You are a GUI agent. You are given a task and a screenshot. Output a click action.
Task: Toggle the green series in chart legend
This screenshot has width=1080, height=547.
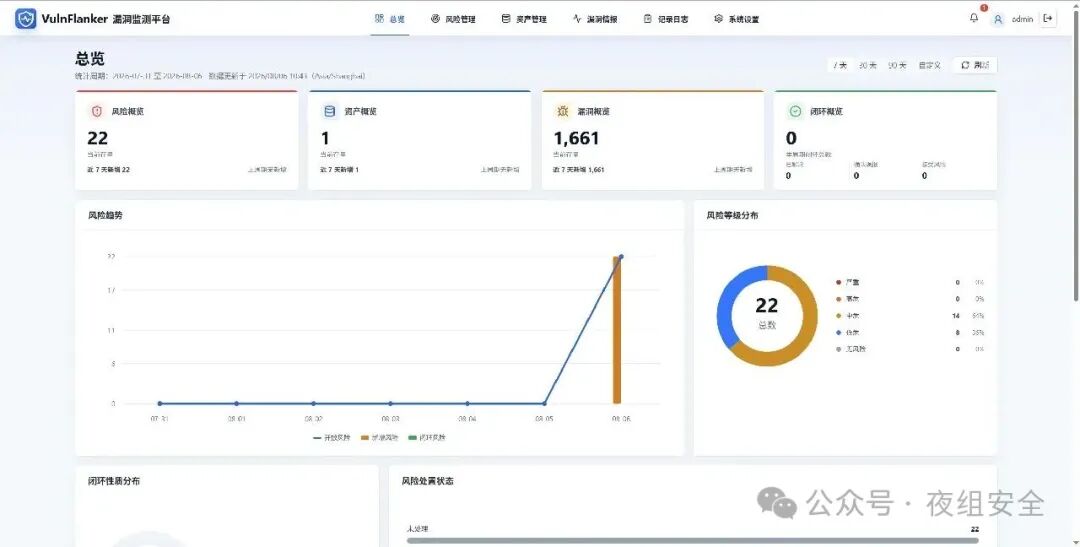tap(427, 437)
